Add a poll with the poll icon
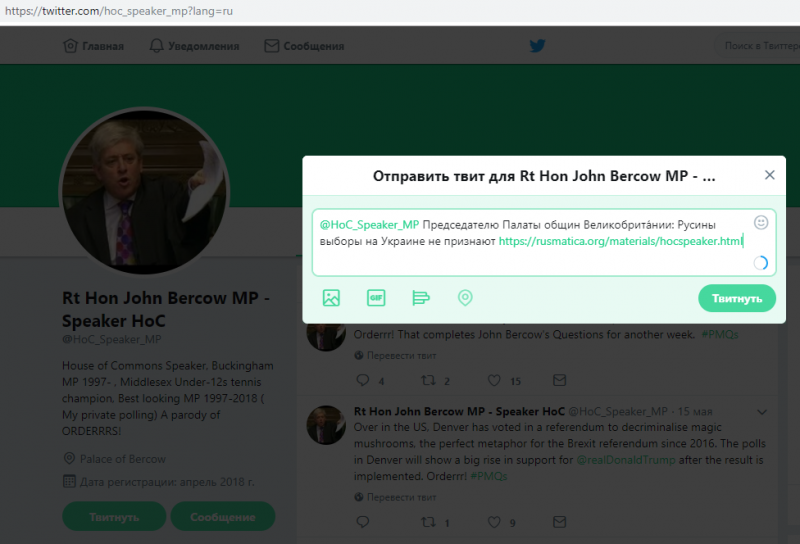This screenshot has height=544, width=800. pos(421,298)
